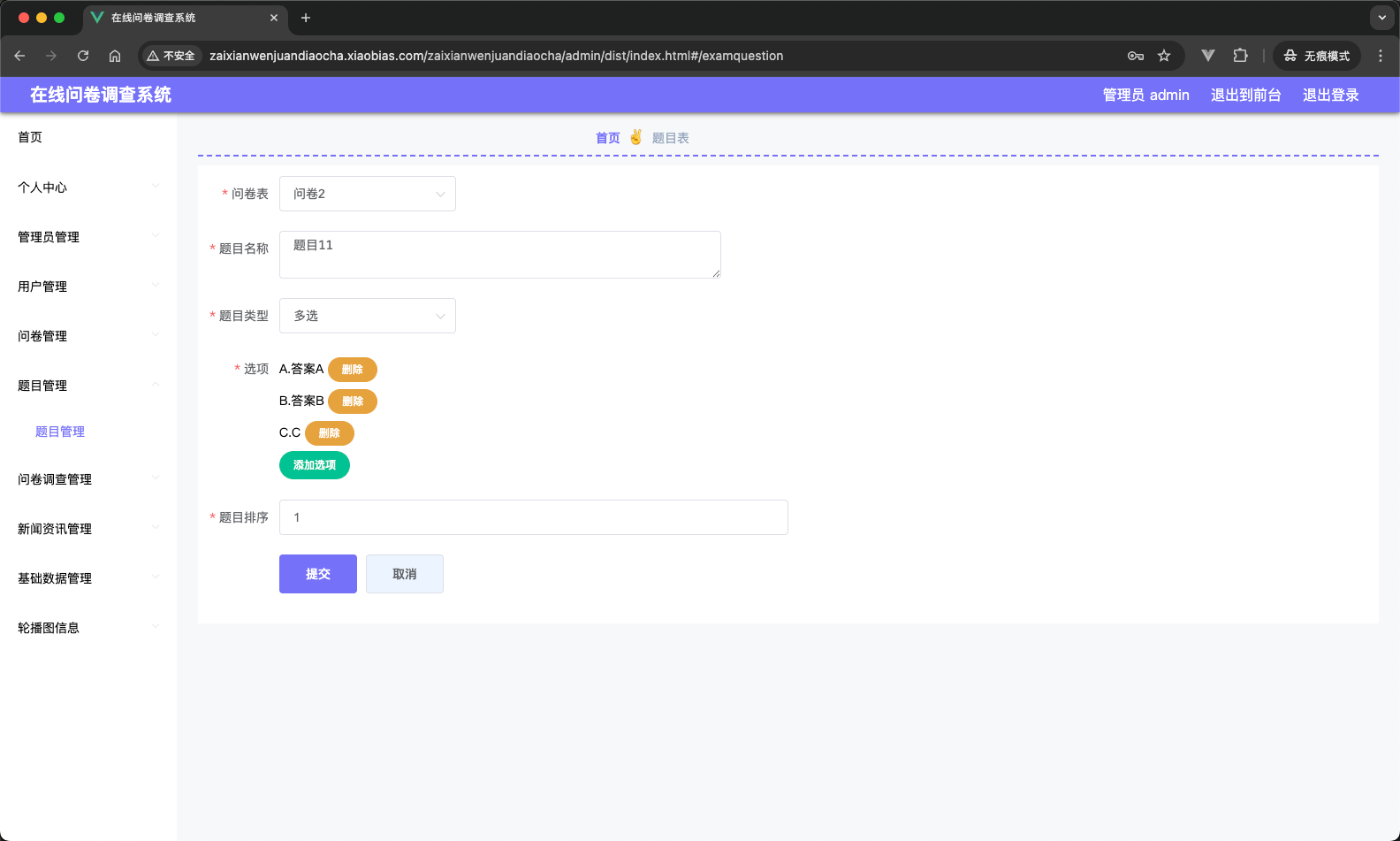Delete option C.C
This screenshot has height=841, width=1400.
tap(330, 433)
